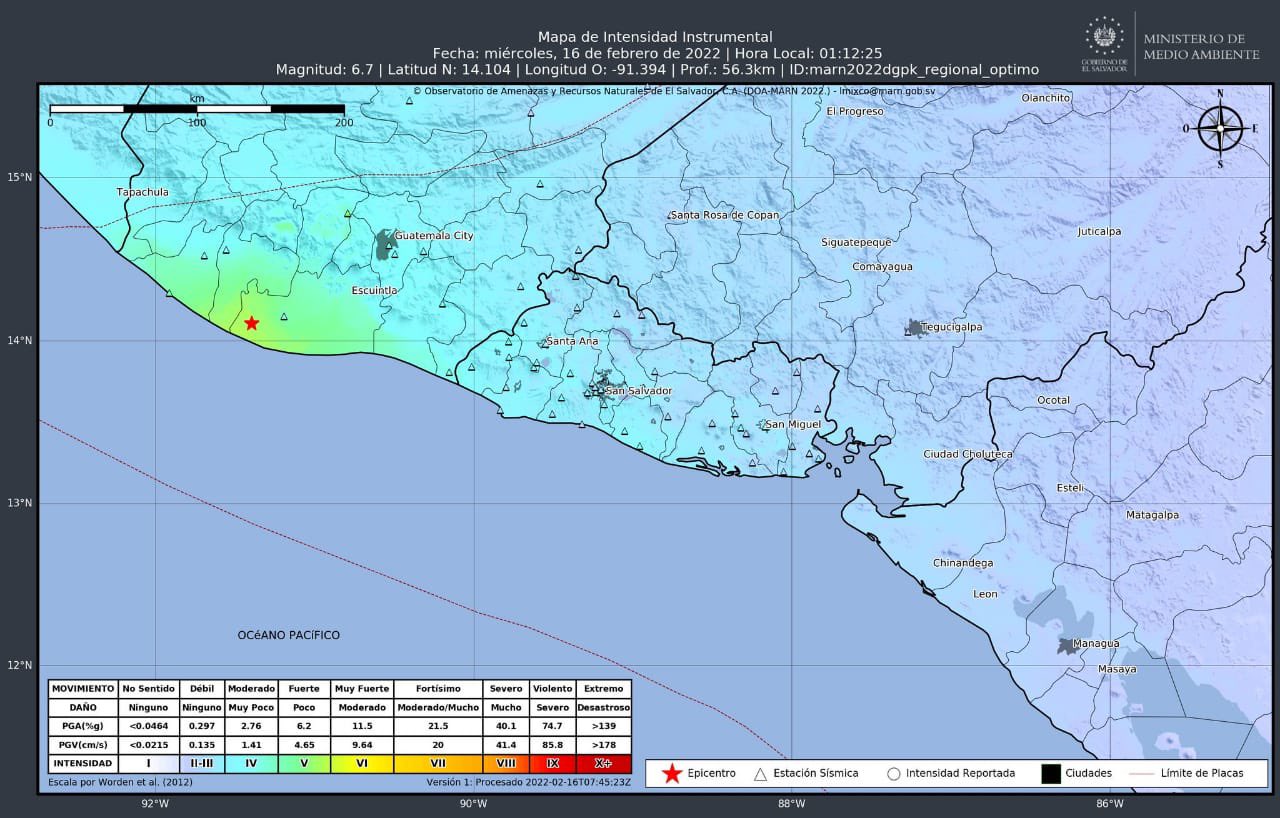The height and width of the screenshot is (818, 1280).
Task: Click the 13°N latitude label
Action: (x=20, y=503)
